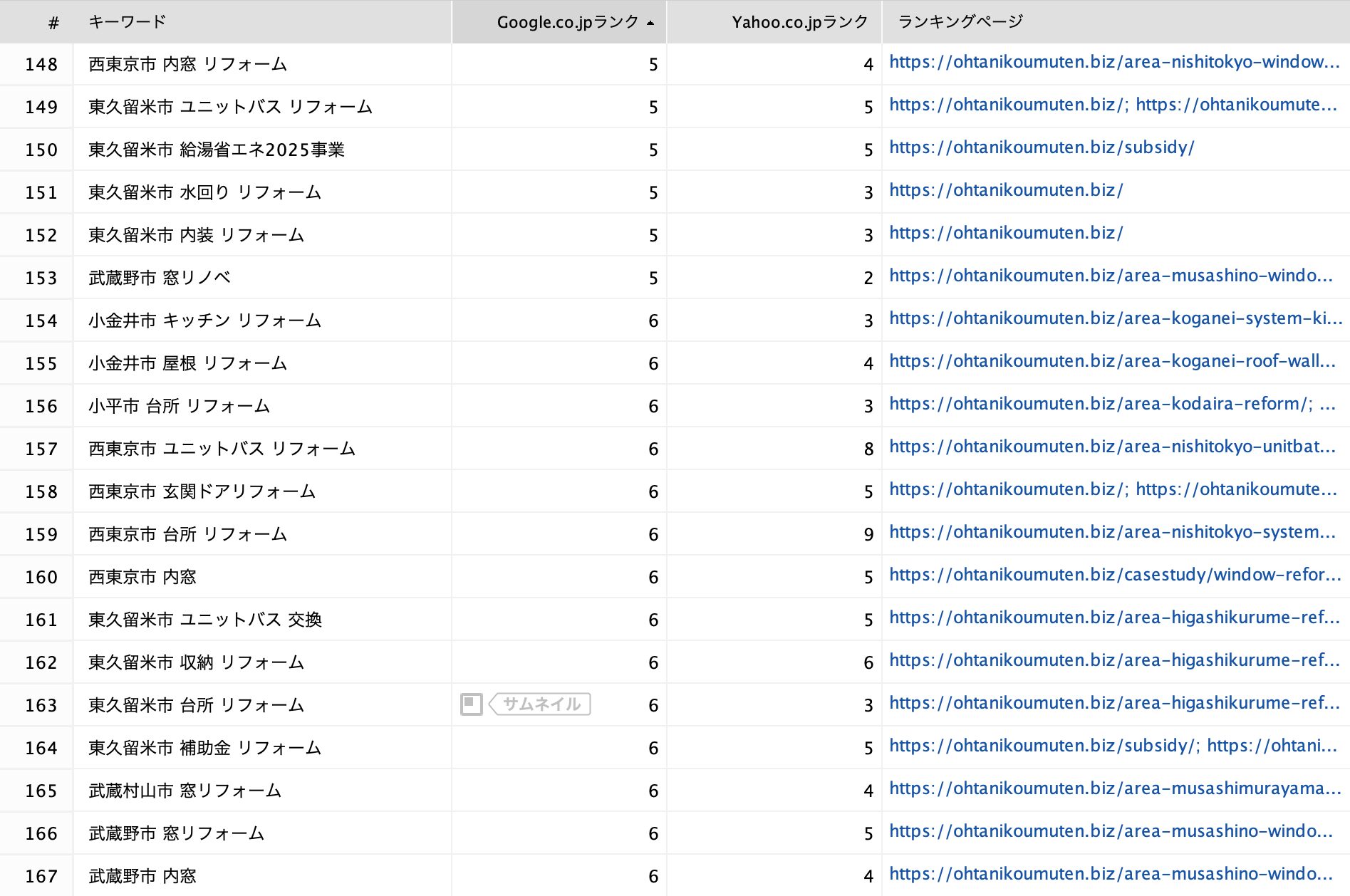This screenshot has height=896, width=1350.
Task: Select keyword 東久留米市 ユニットバス 交換 row
Action: coord(205,620)
